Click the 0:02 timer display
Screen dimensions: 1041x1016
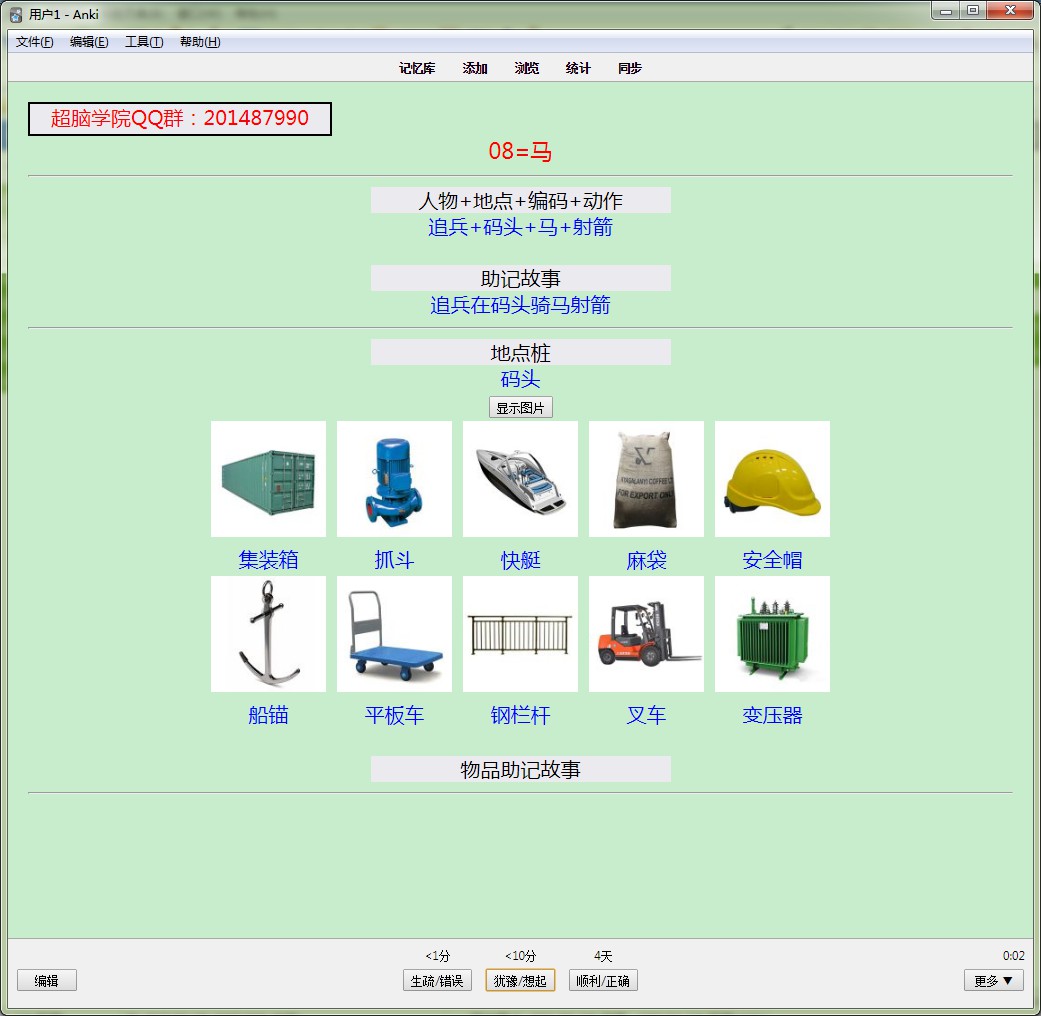pyautogui.click(x=1013, y=956)
